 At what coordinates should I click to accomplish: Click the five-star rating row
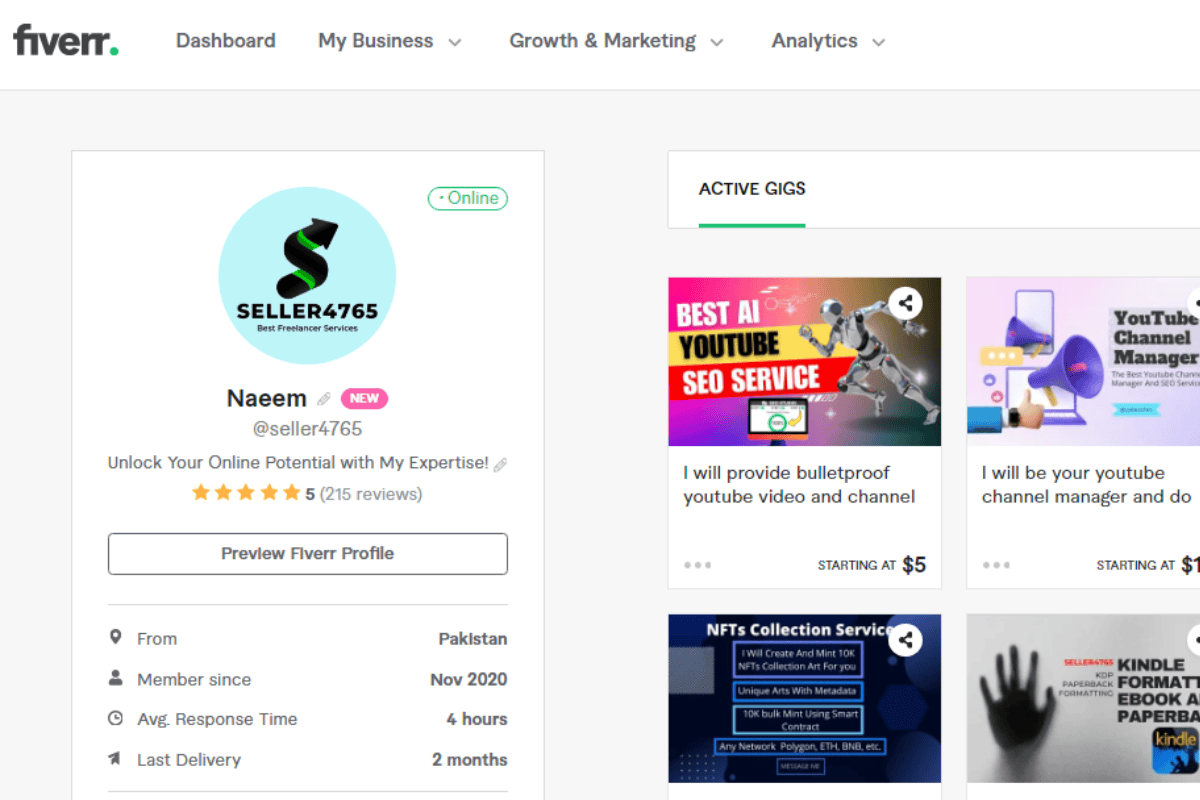[x=307, y=493]
